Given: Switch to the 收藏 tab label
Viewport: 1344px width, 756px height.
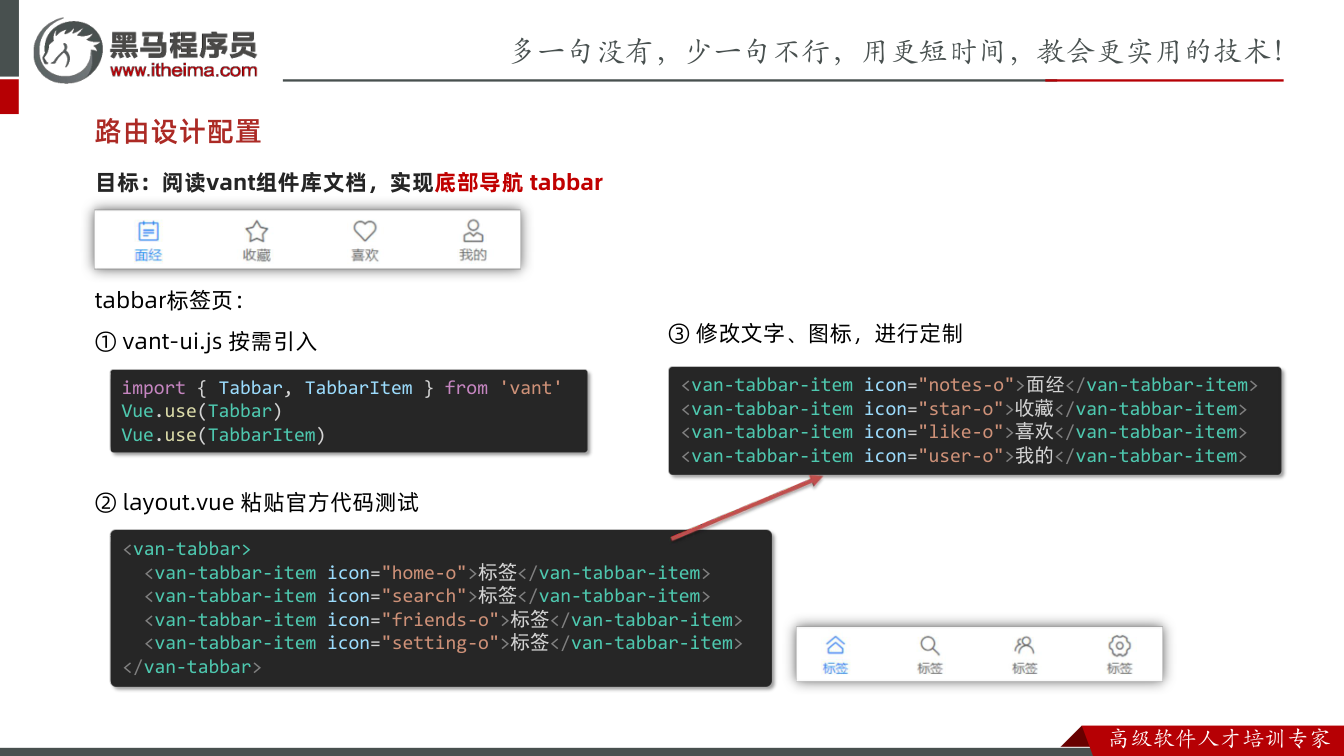Looking at the screenshot, I should [x=257, y=255].
